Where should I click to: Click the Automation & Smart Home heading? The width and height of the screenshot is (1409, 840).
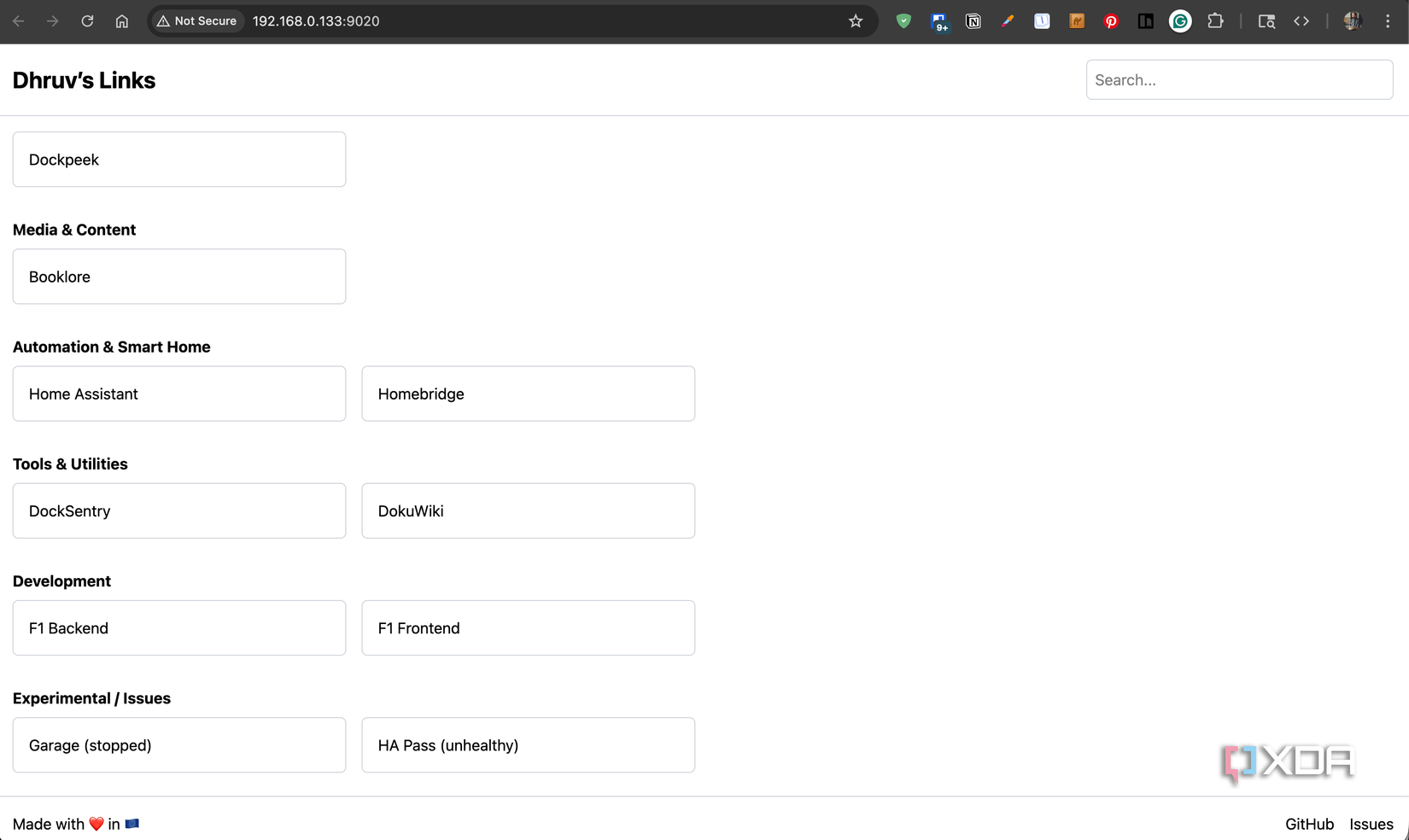tap(111, 347)
